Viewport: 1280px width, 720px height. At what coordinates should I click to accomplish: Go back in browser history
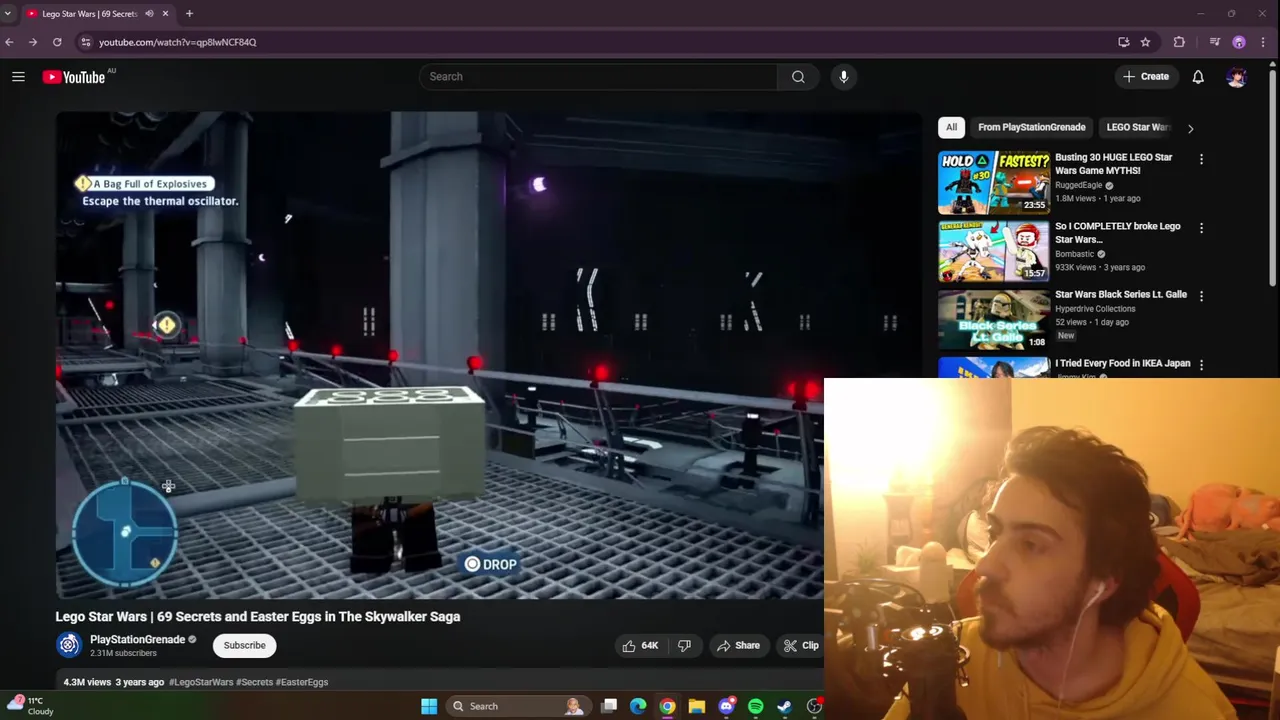pos(9,42)
